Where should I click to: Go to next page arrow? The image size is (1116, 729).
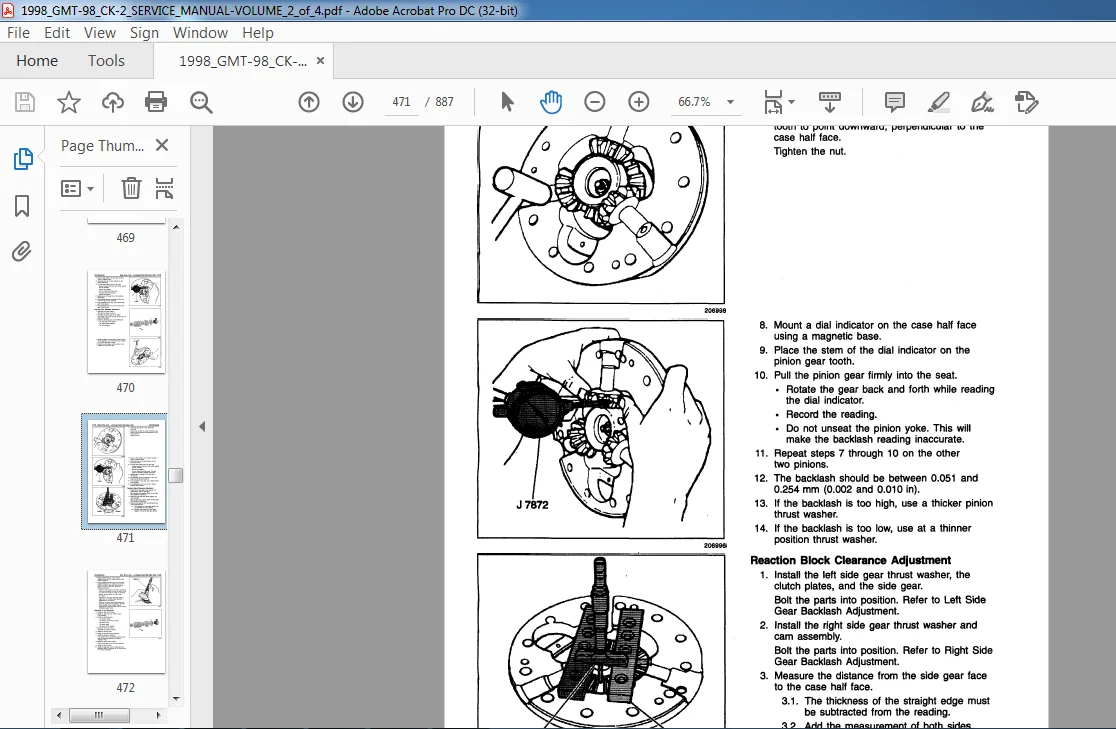point(353,102)
